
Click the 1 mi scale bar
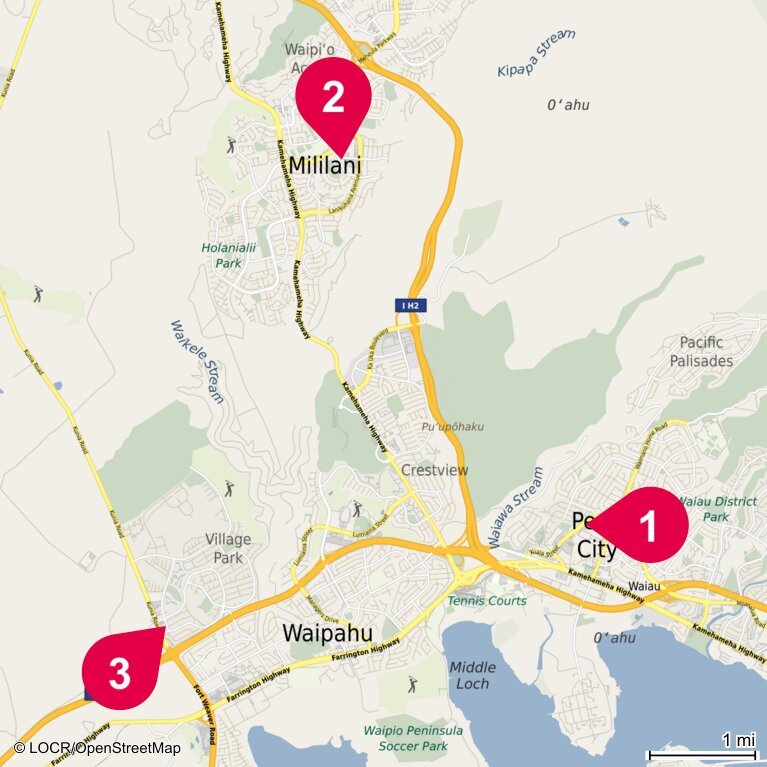click(702, 749)
